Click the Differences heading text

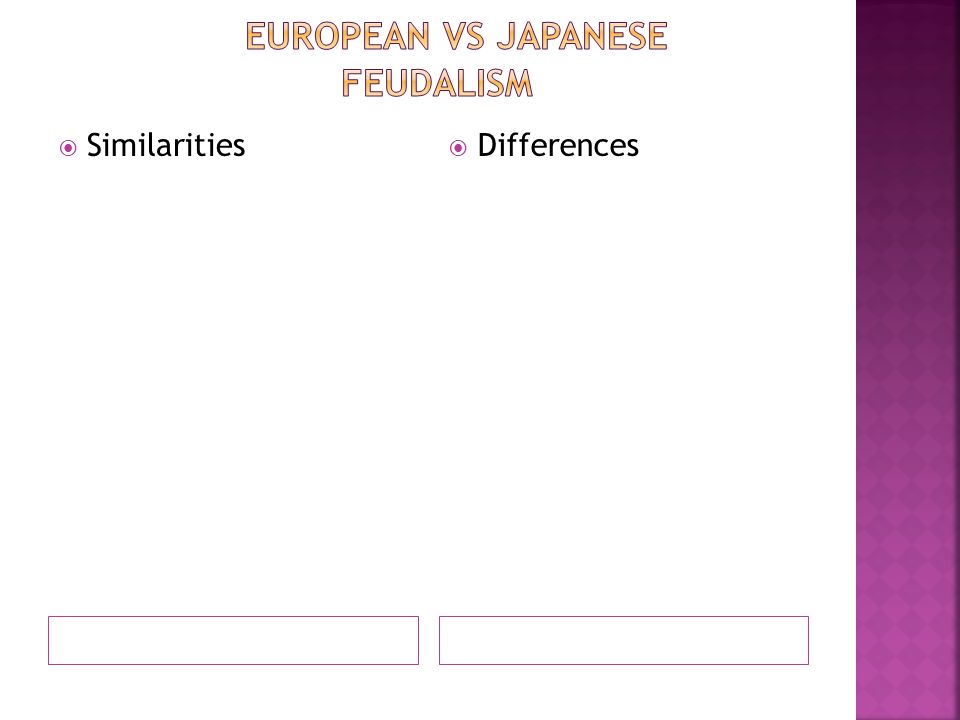pyautogui.click(x=558, y=146)
